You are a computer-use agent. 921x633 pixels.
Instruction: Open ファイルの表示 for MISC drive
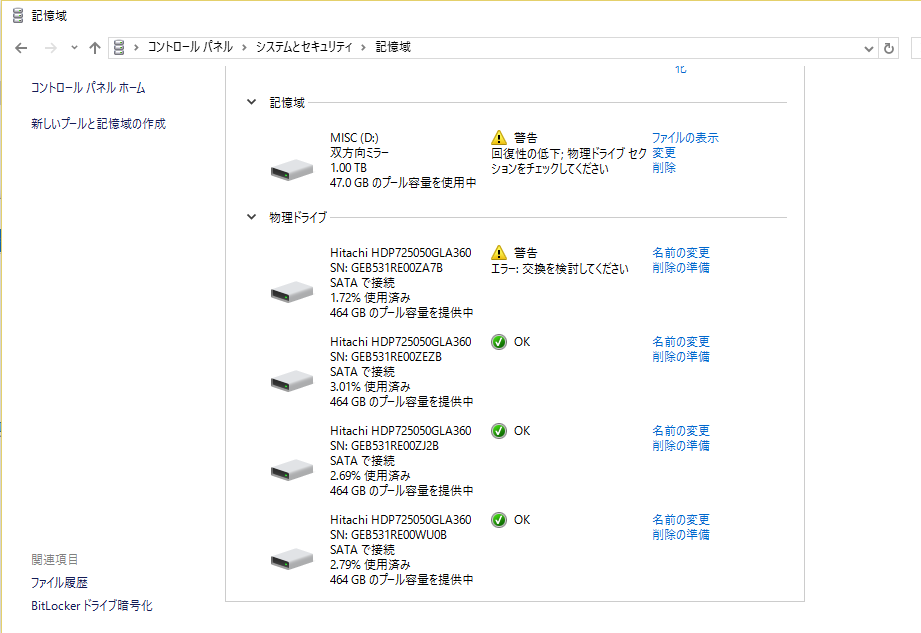685,138
